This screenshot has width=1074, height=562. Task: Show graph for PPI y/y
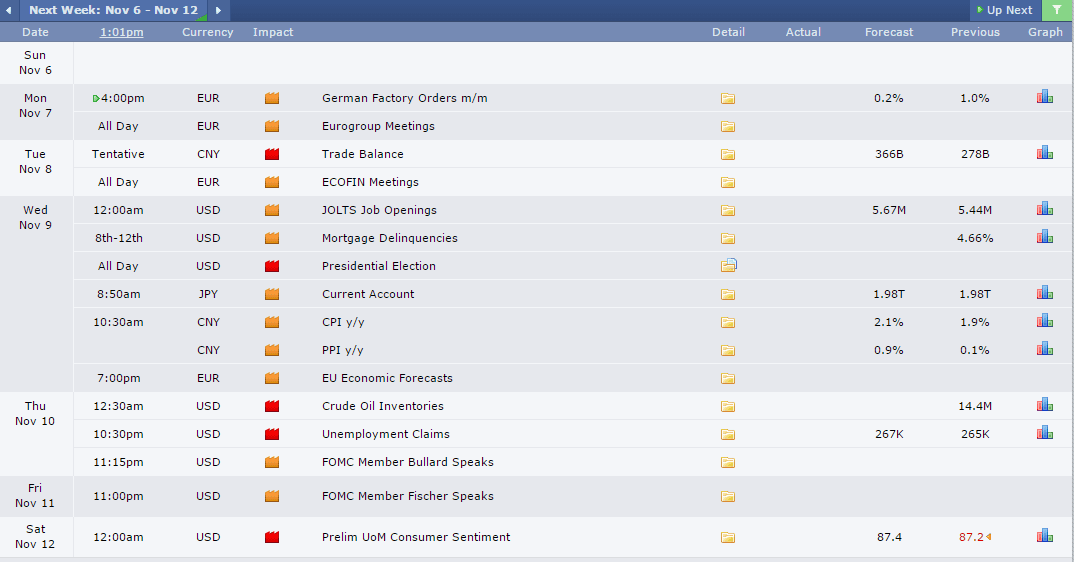[x=1045, y=349]
